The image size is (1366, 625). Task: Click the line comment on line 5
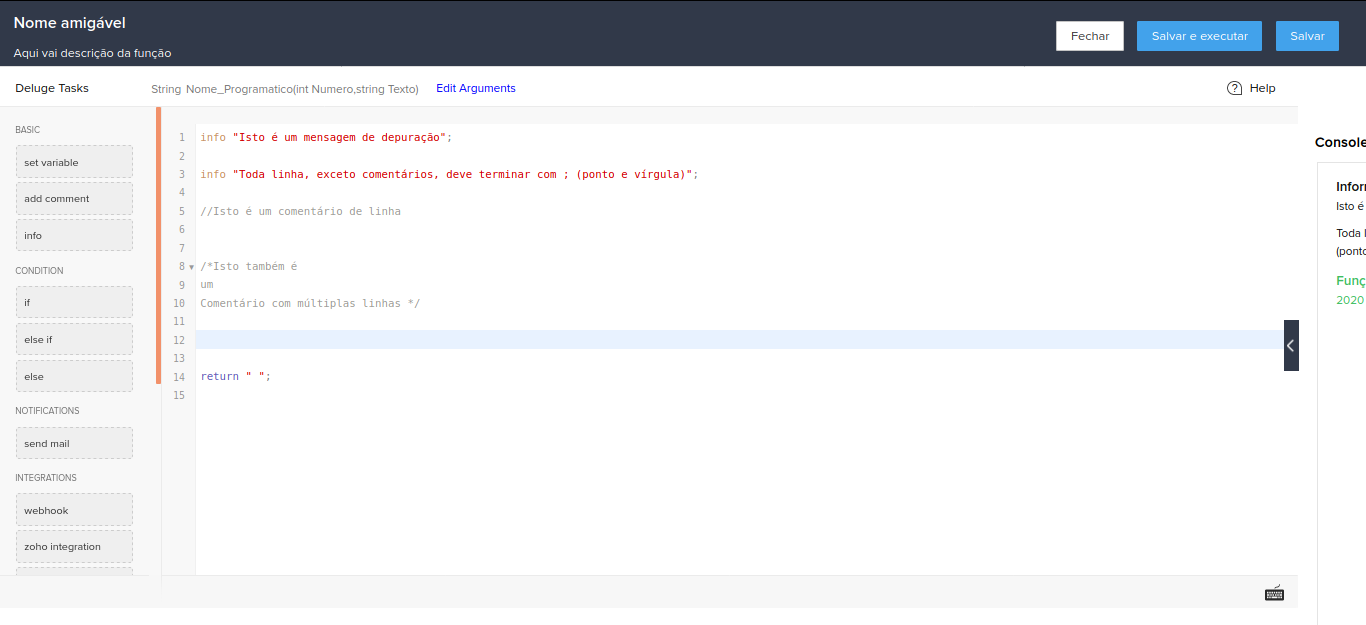point(300,211)
